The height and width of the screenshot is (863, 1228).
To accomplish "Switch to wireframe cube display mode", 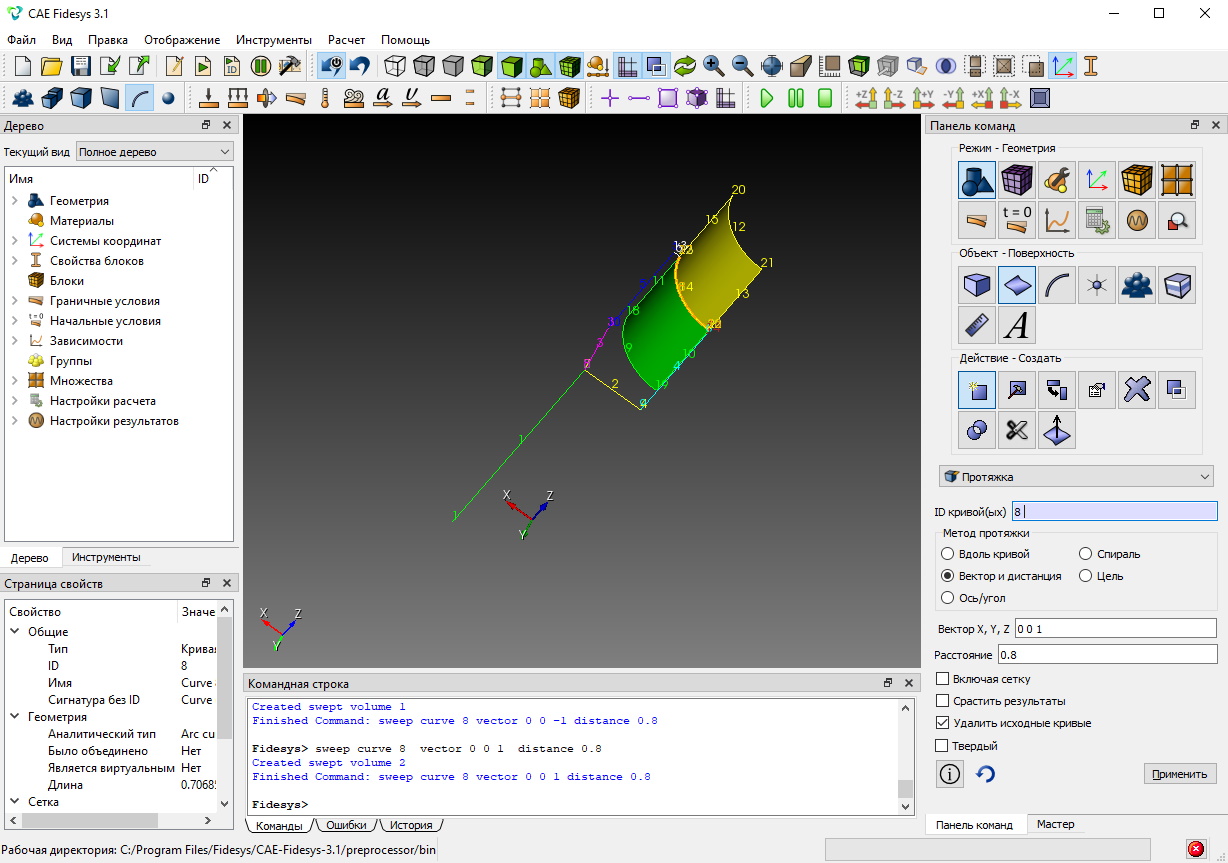I will tap(396, 66).
